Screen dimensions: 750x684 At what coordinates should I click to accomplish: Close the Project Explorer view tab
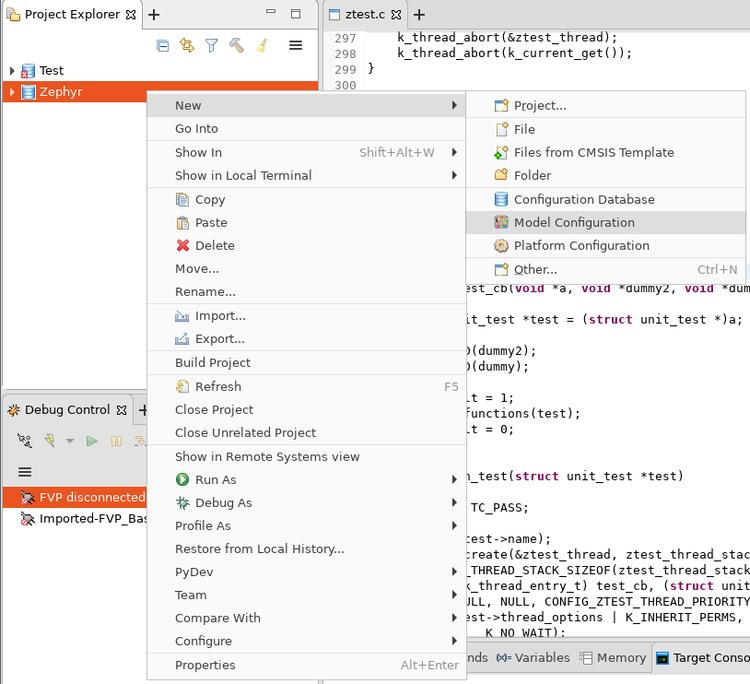pyautogui.click(x=131, y=15)
